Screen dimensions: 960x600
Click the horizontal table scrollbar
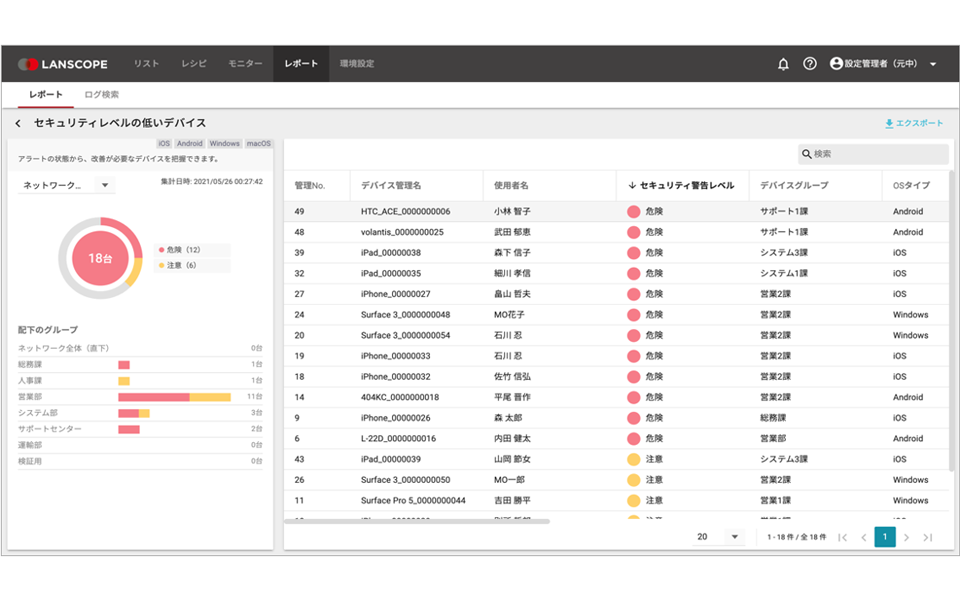(x=417, y=522)
